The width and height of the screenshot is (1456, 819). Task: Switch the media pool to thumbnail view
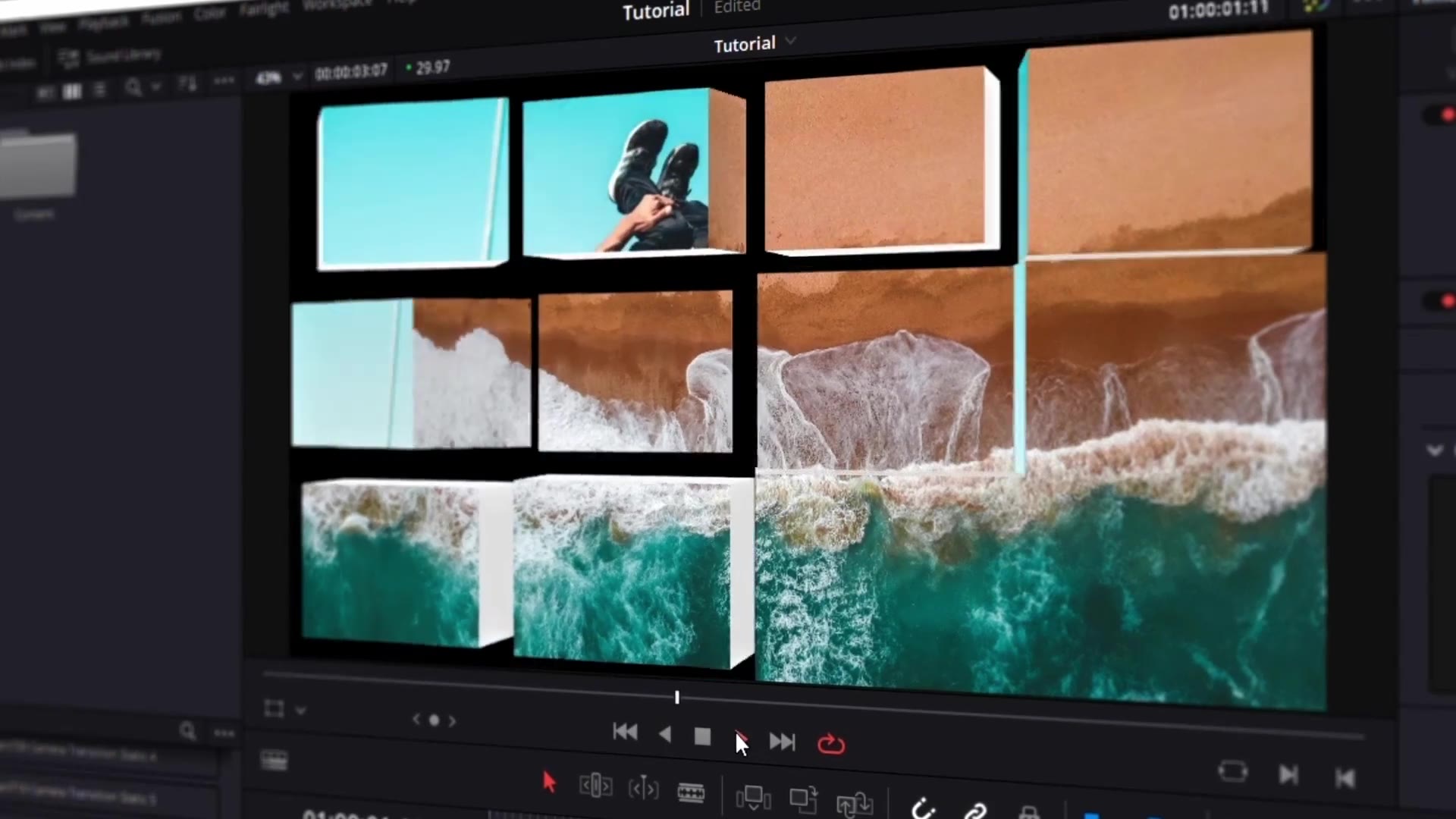click(72, 92)
